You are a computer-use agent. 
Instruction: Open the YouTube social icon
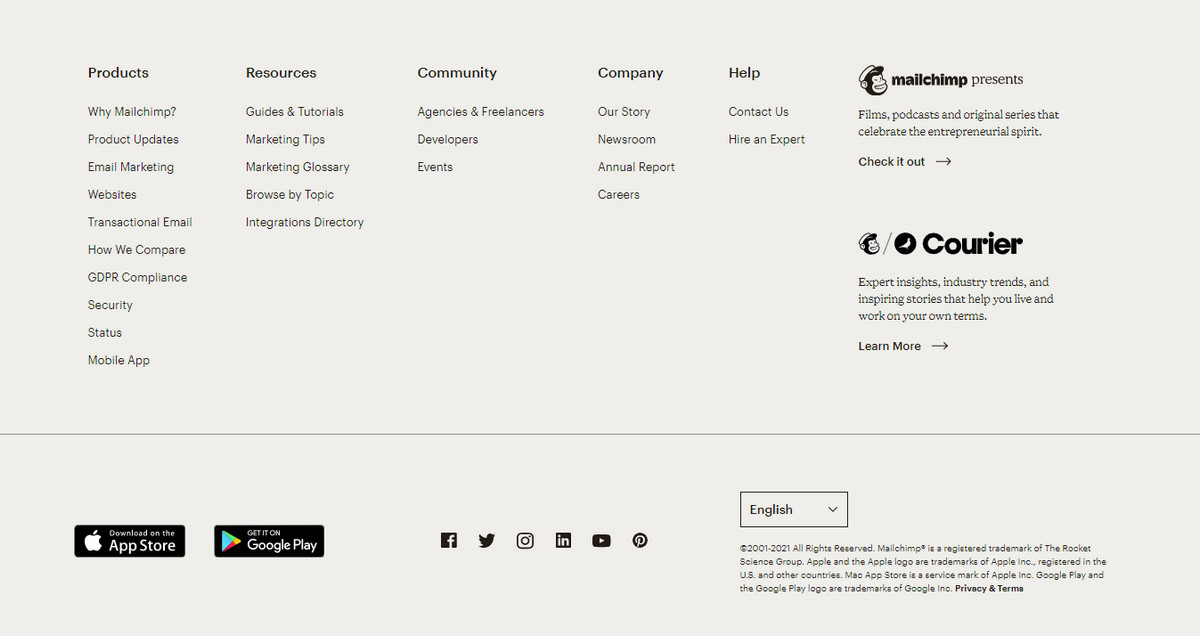coord(601,540)
